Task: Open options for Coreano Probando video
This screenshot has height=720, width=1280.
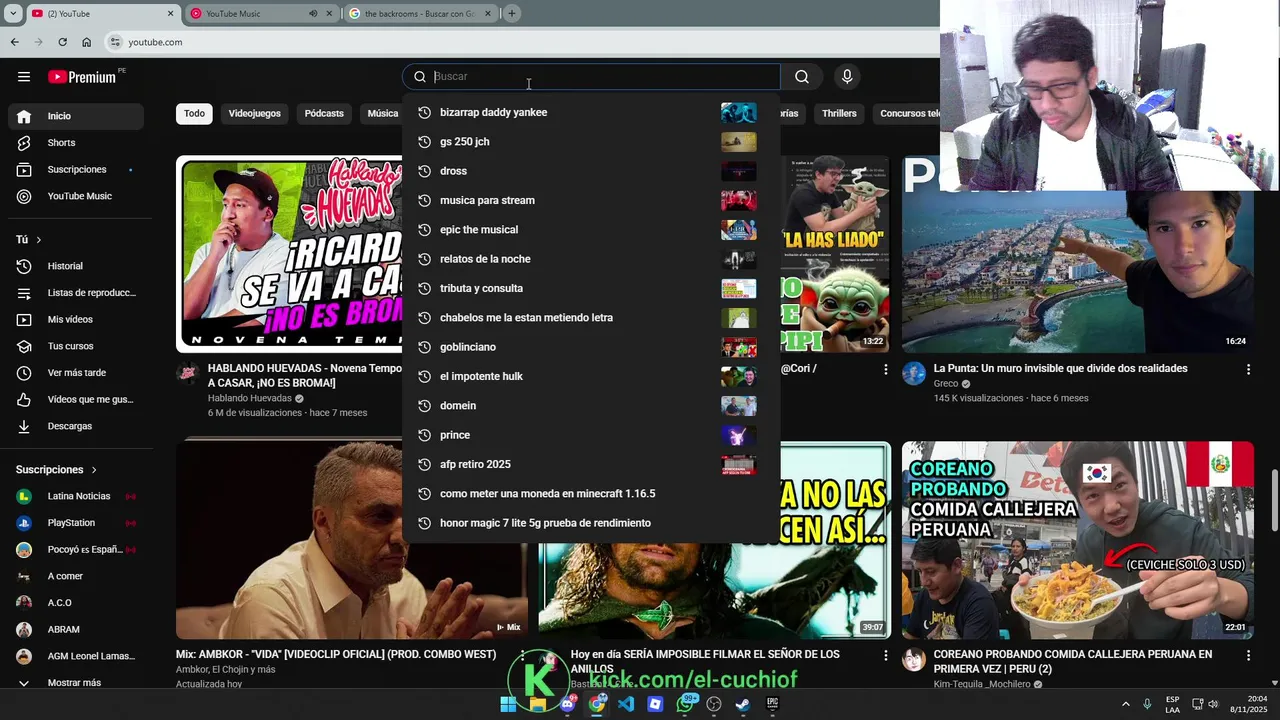Action: coord(1248,655)
